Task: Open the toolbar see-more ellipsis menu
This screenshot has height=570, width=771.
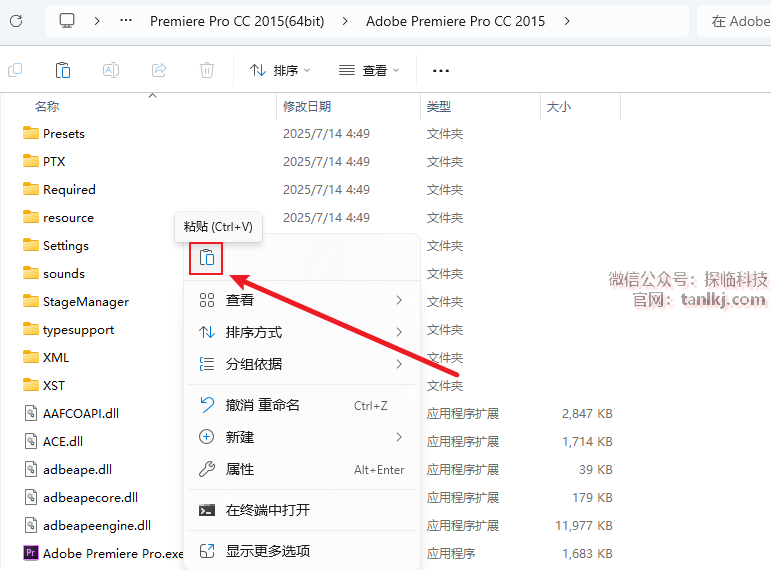Action: click(x=441, y=71)
